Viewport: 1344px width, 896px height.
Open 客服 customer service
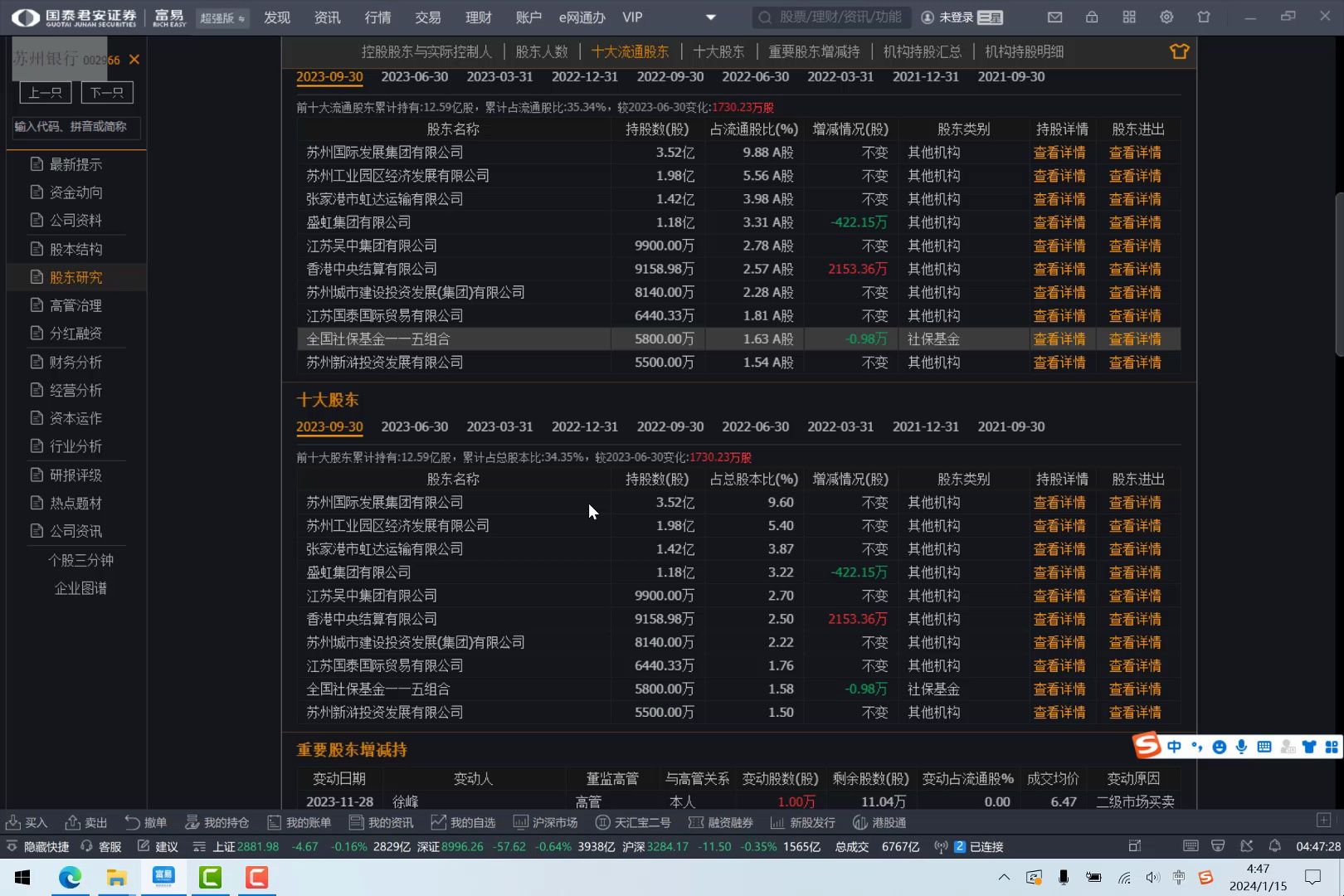[x=101, y=846]
